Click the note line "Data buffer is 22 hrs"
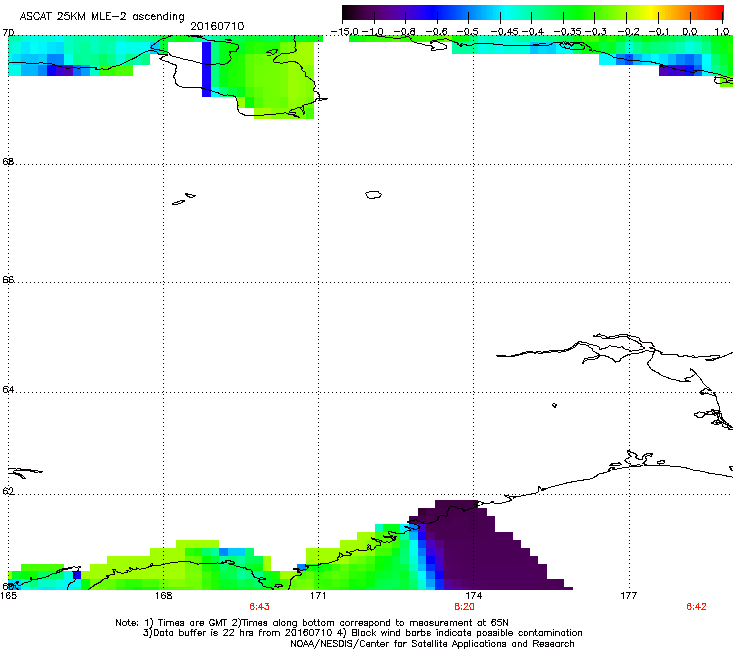This screenshot has height=650, width=740. pos(204,633)
